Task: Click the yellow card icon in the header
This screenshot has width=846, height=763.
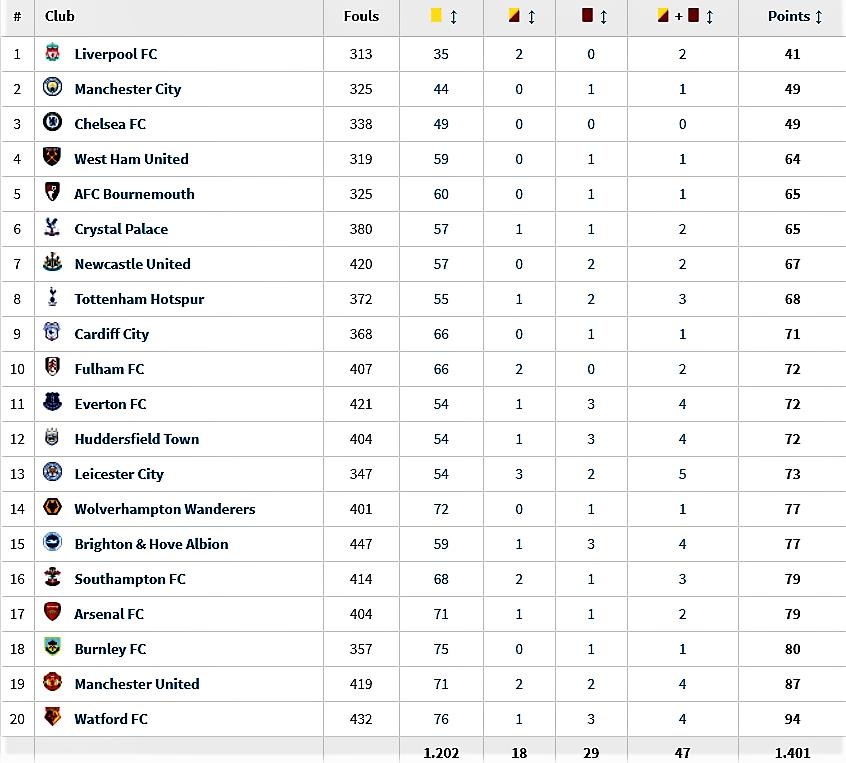Action: point(434,17)
